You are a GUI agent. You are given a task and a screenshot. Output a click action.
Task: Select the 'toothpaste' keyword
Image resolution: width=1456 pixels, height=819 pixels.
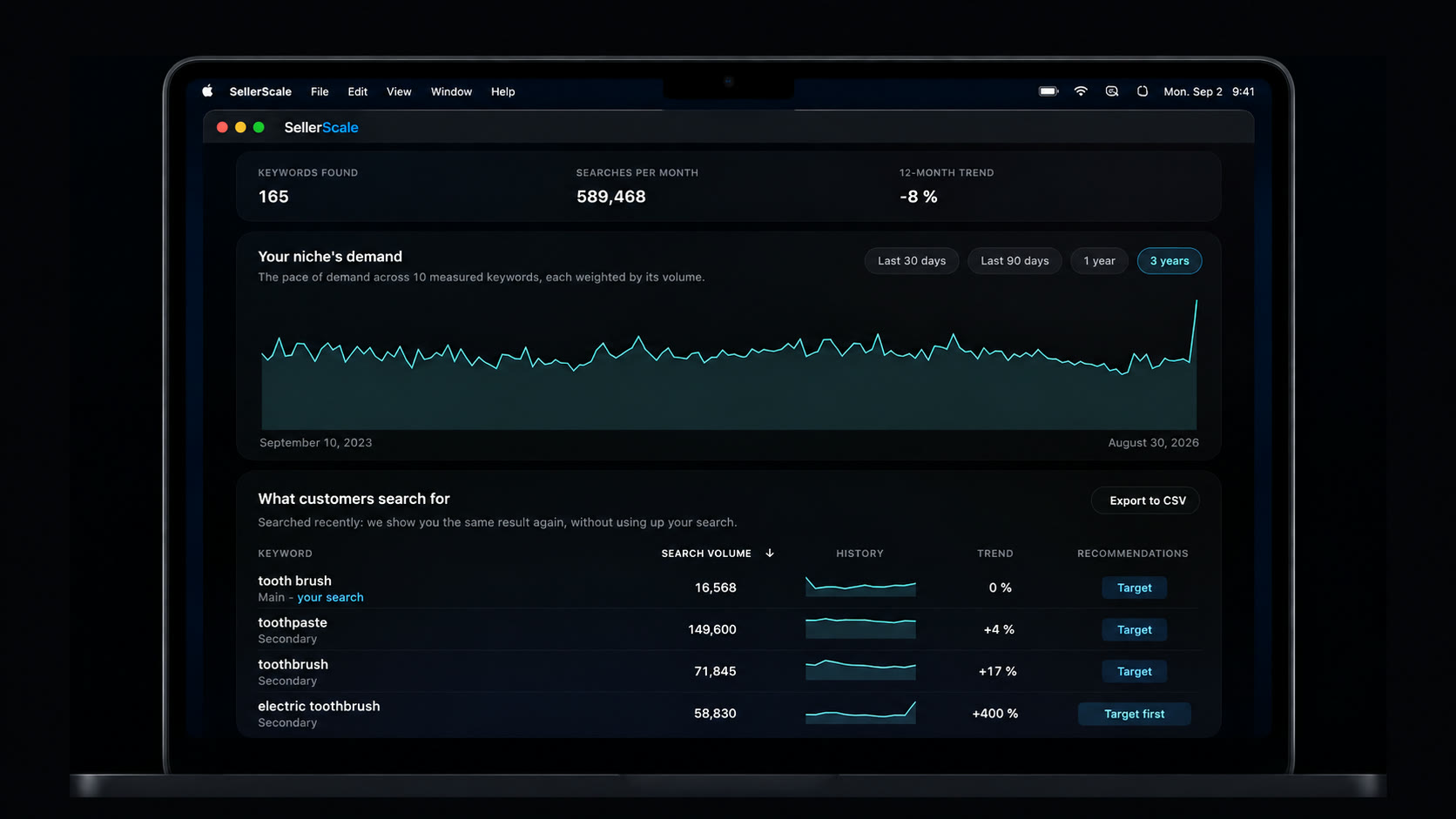[x=293, y=622]
